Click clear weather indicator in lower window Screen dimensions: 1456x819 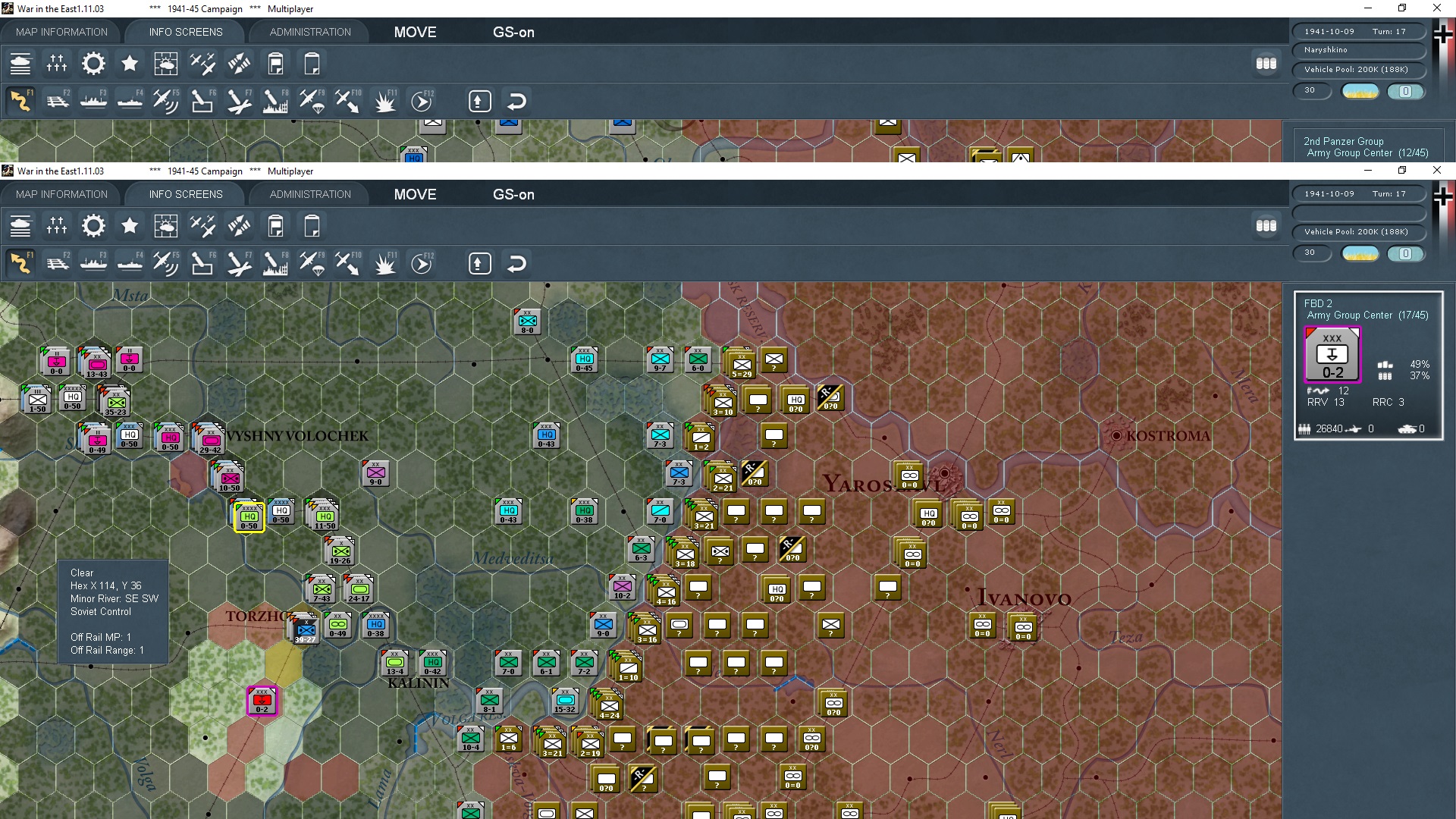pos(1360,254)
